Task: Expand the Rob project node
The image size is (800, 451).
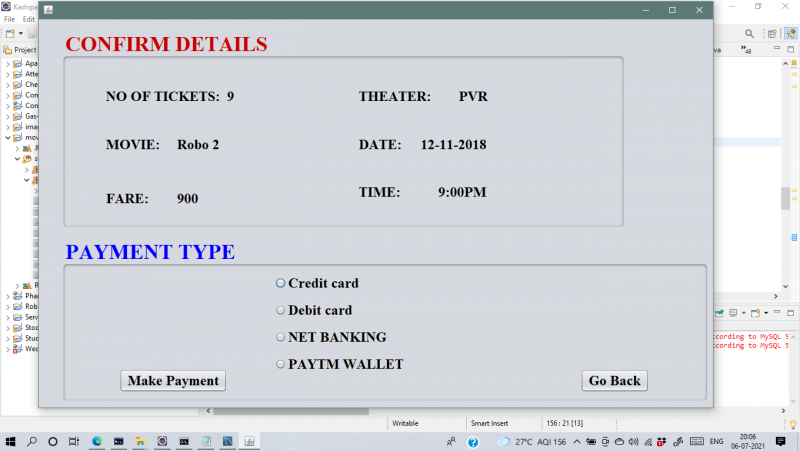Action: (8, 307)
